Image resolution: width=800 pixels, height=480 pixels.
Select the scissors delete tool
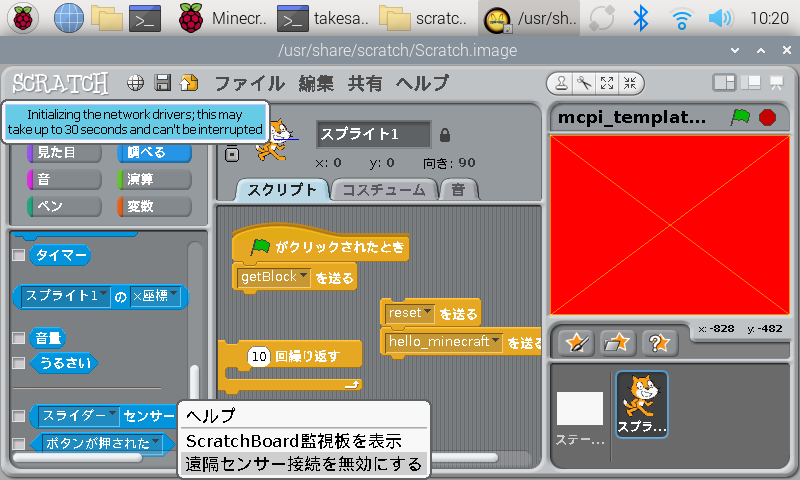[584, 83]
